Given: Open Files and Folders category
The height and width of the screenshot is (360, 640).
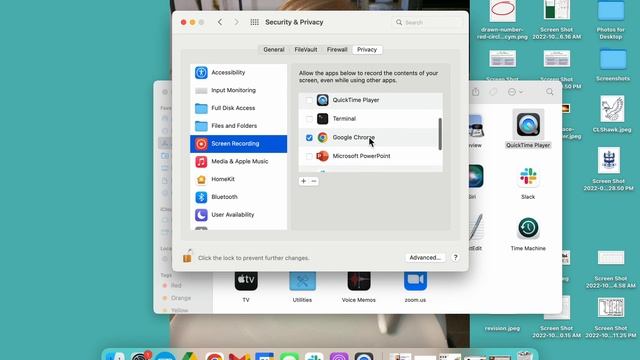Looking at the screenshot, I should tap(238, 126).
